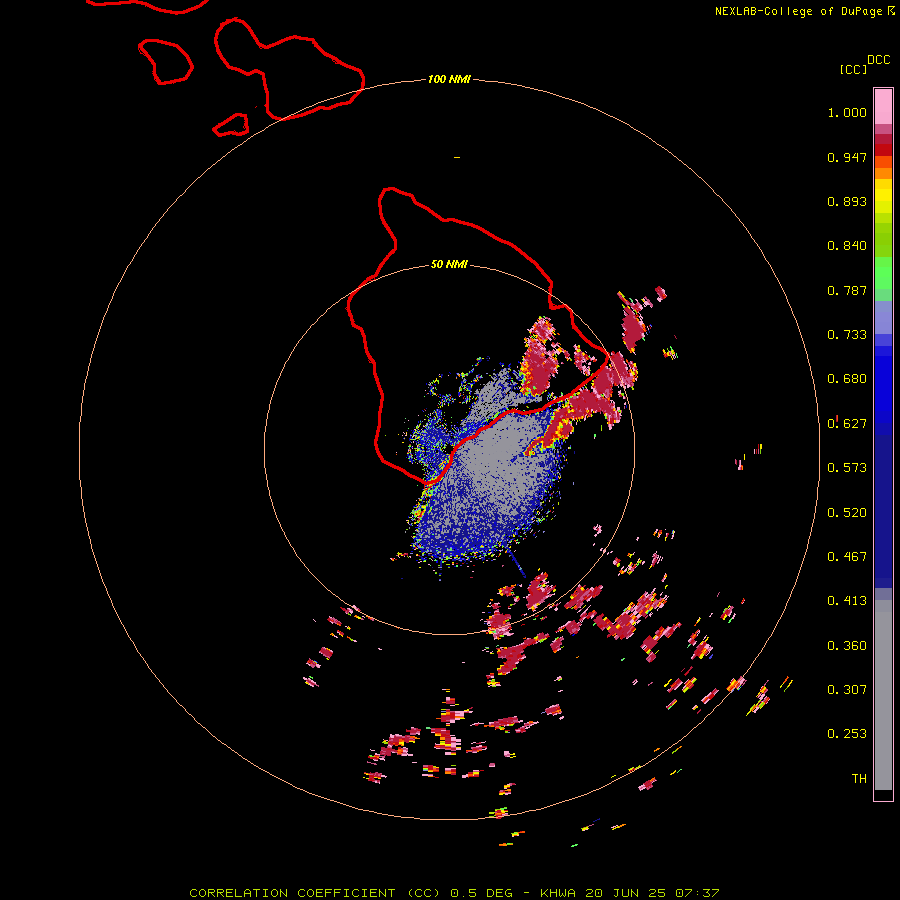Click the 0.627 color scale value
This screenshot has height=900, width=900.
coord(847,424)
